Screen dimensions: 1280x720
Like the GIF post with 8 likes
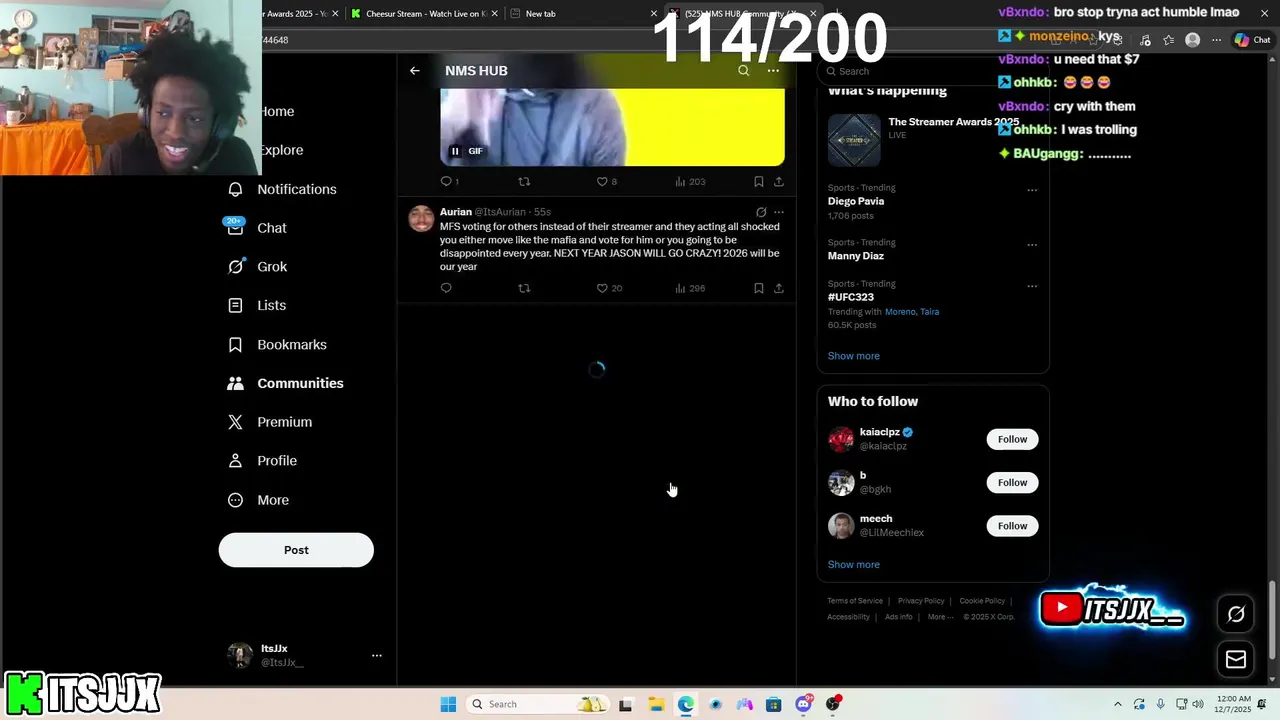607,181
